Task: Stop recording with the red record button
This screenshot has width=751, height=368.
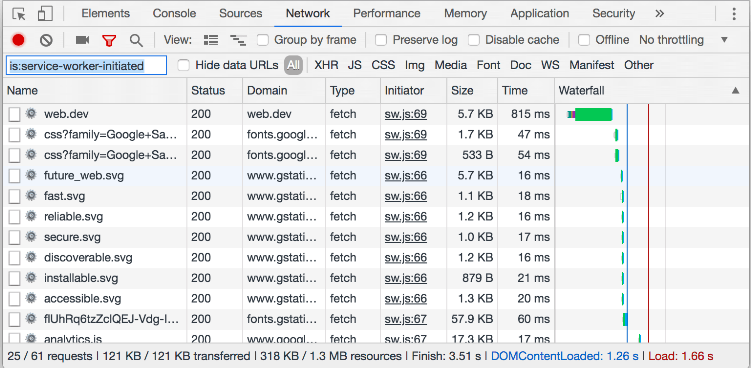Action: [19, 40]
